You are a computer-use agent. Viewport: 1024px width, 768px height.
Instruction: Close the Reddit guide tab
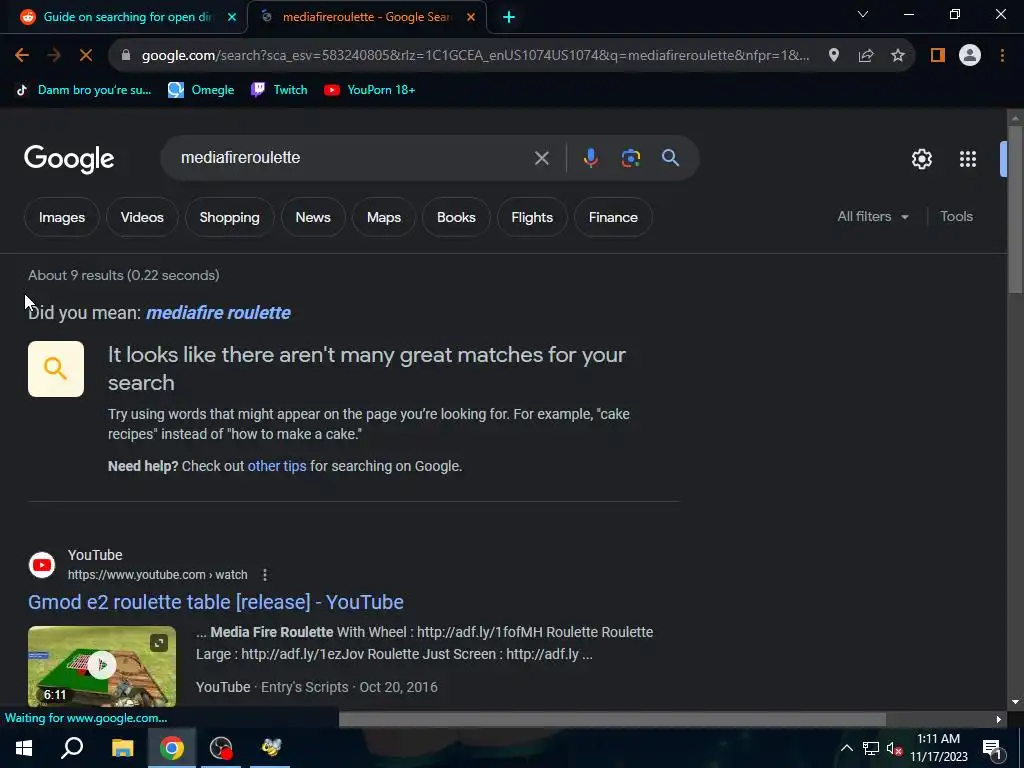coord(232,17)
